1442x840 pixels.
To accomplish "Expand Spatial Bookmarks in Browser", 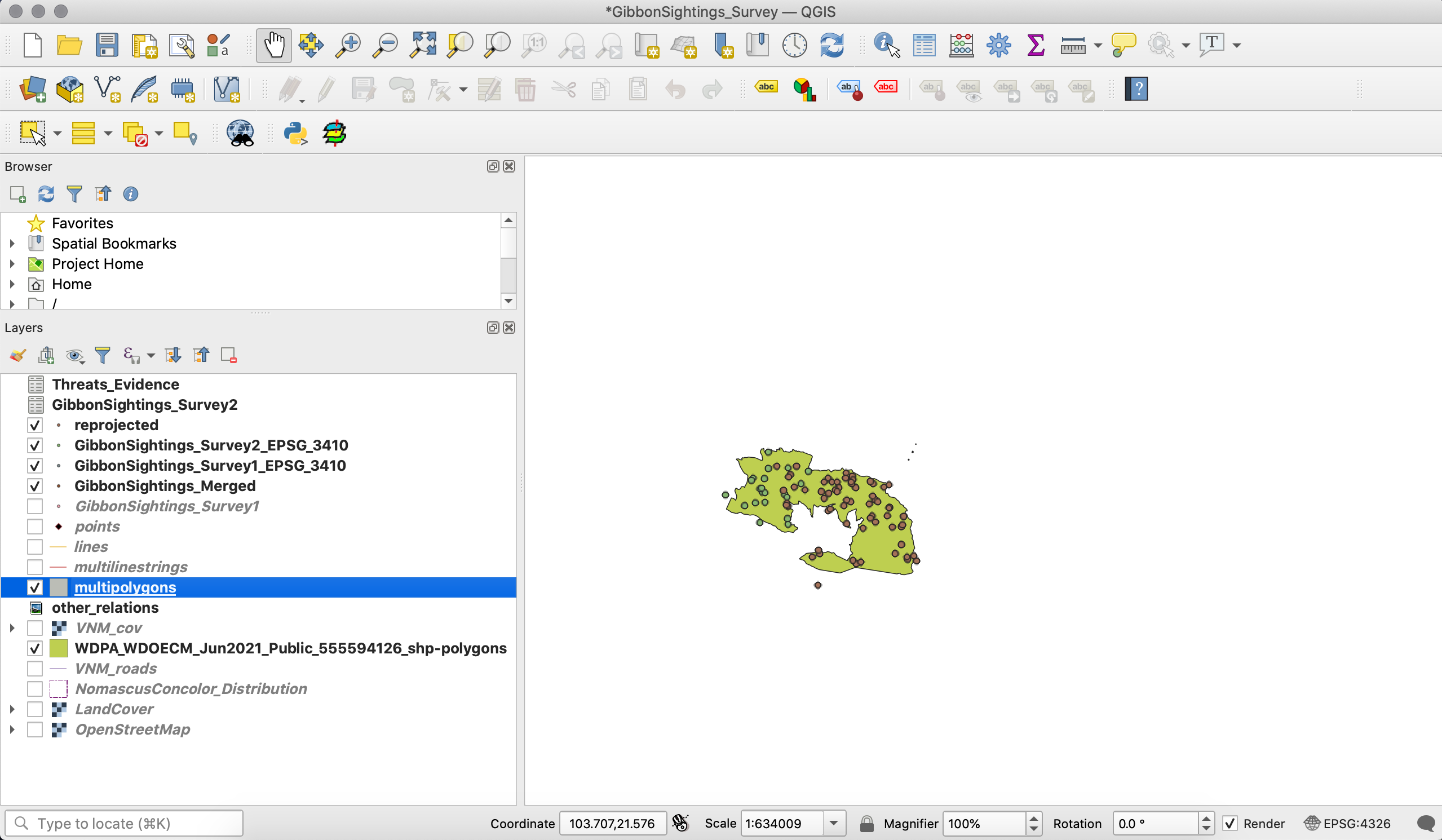I will point(12,244).
